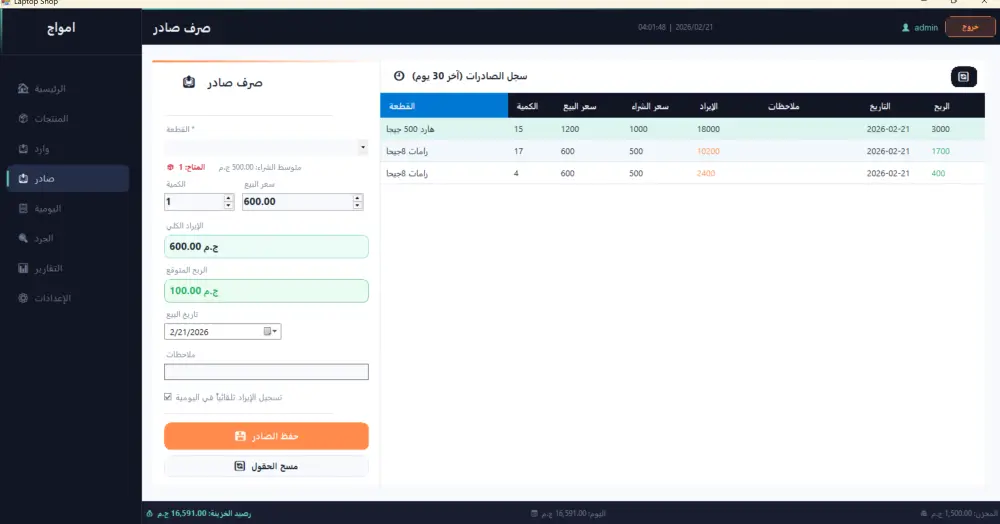The width and height of the screenshot is (1000, 524).
Task: Click inside the ملاحظات notes field
Action: coord(266,372)
